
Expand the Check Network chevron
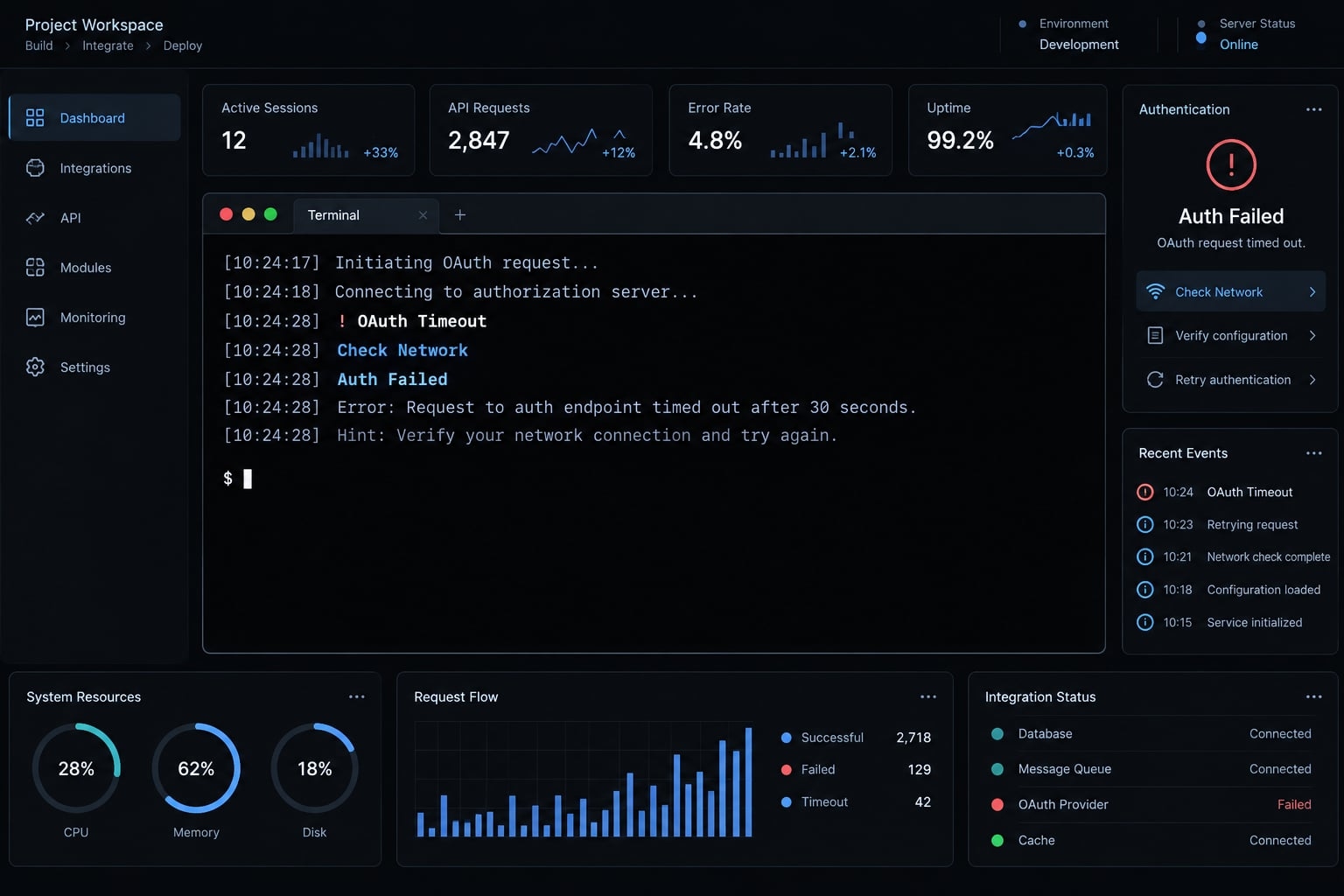(x=1312, y=292)
